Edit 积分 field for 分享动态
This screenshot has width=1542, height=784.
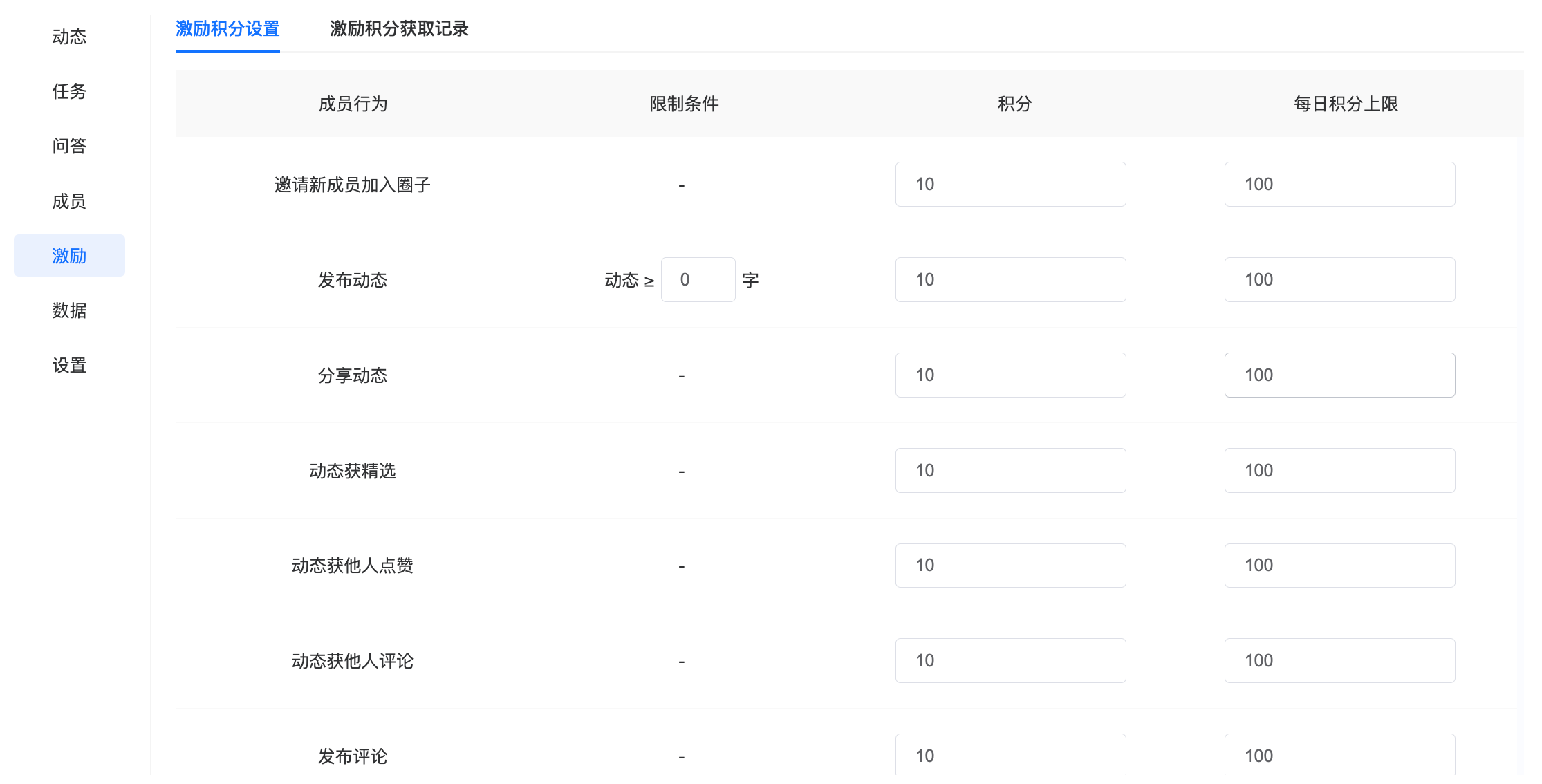tap(1010, 375)
